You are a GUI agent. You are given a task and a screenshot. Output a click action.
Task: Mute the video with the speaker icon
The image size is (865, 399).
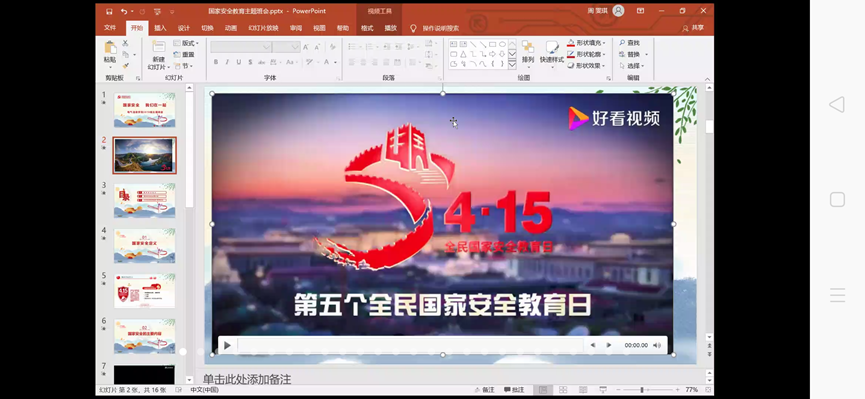coord(657,345)
